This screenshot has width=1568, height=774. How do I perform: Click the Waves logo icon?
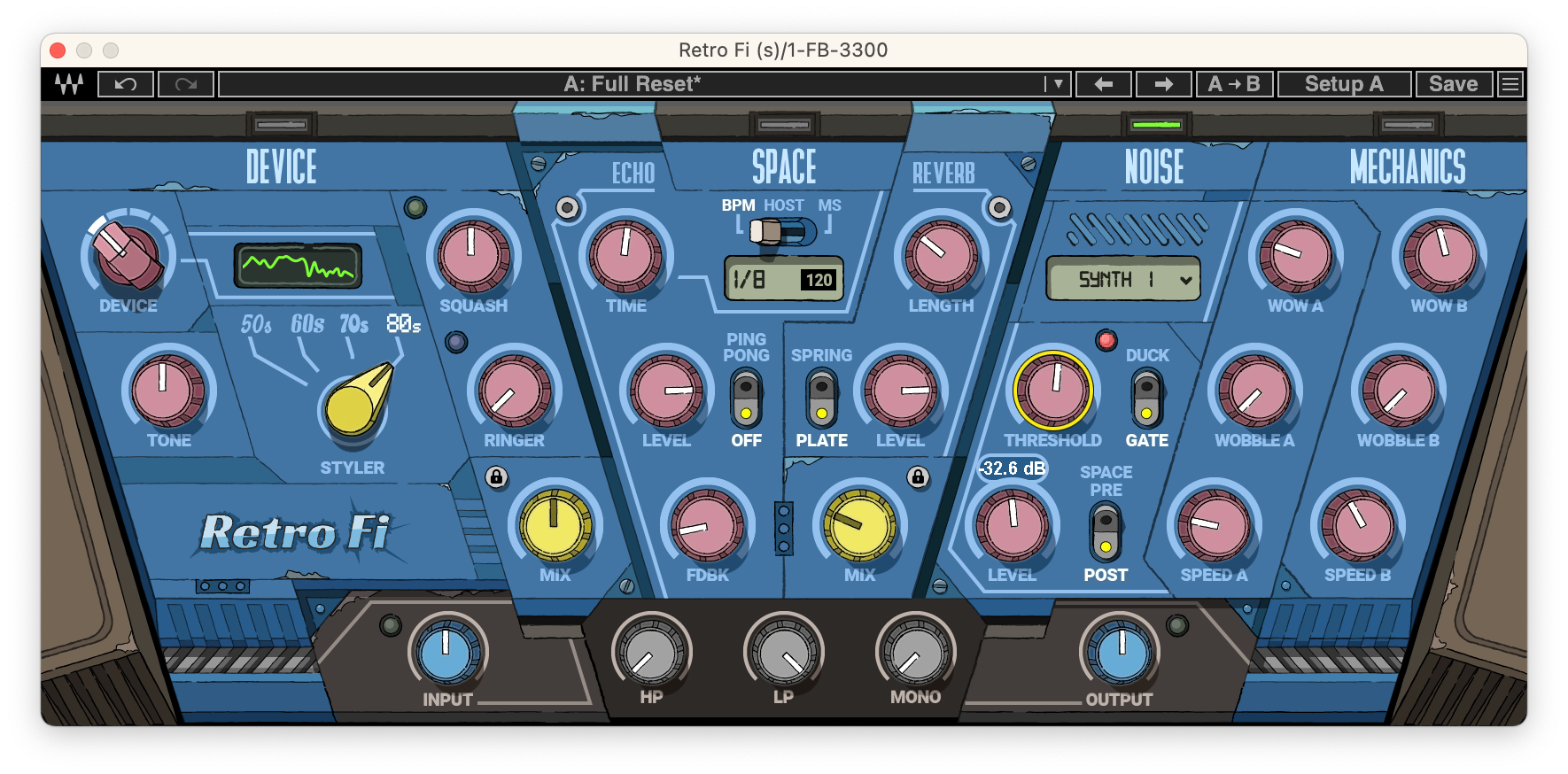(69, 84)
